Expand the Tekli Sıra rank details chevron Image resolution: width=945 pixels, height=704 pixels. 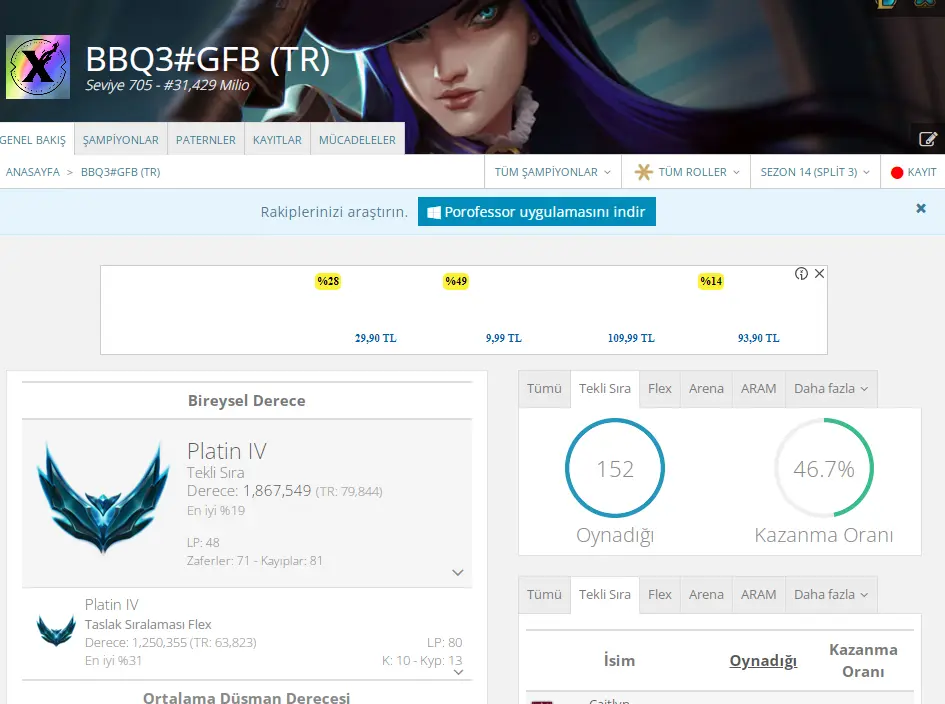(458, 572)
